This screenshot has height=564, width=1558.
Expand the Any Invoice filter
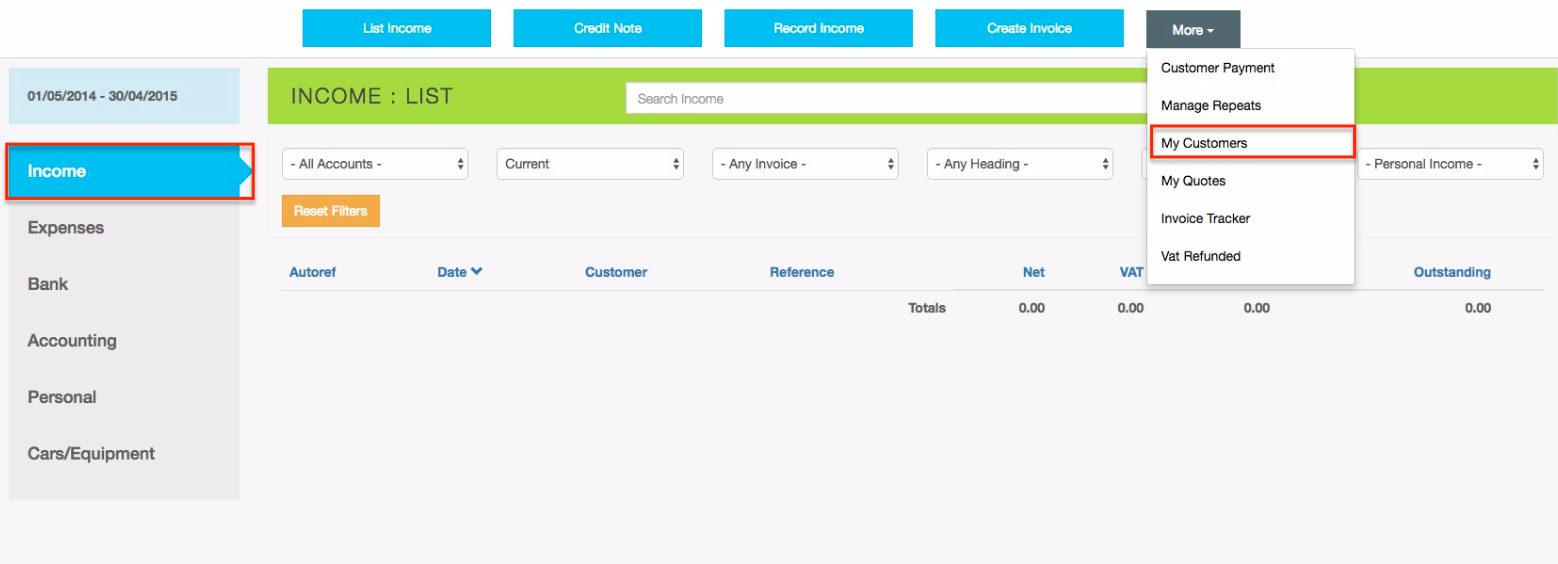pyautogui.click(x=805, y=164)
